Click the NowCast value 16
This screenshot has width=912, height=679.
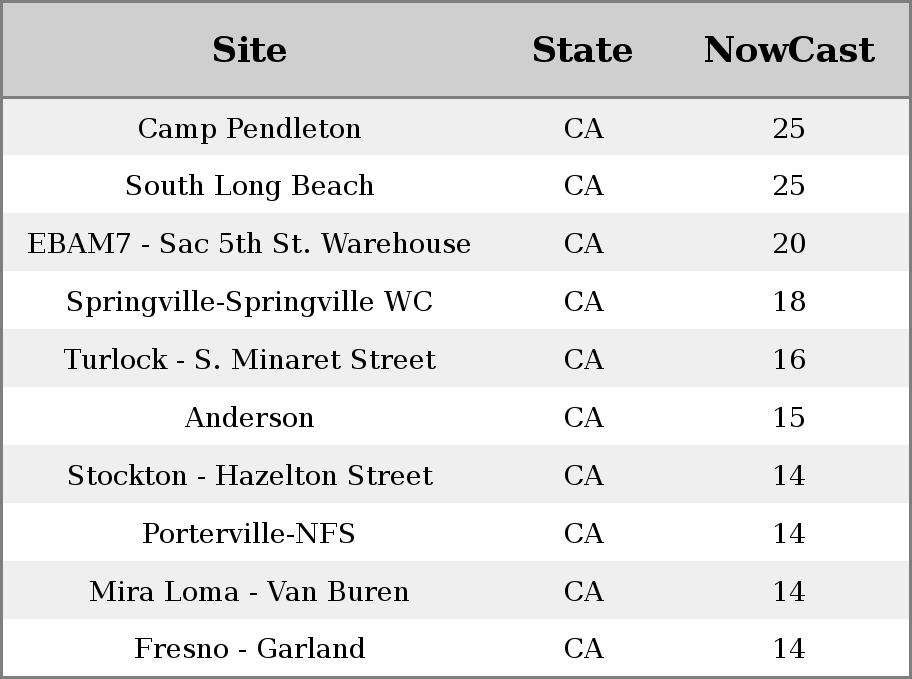click(789, 360)
